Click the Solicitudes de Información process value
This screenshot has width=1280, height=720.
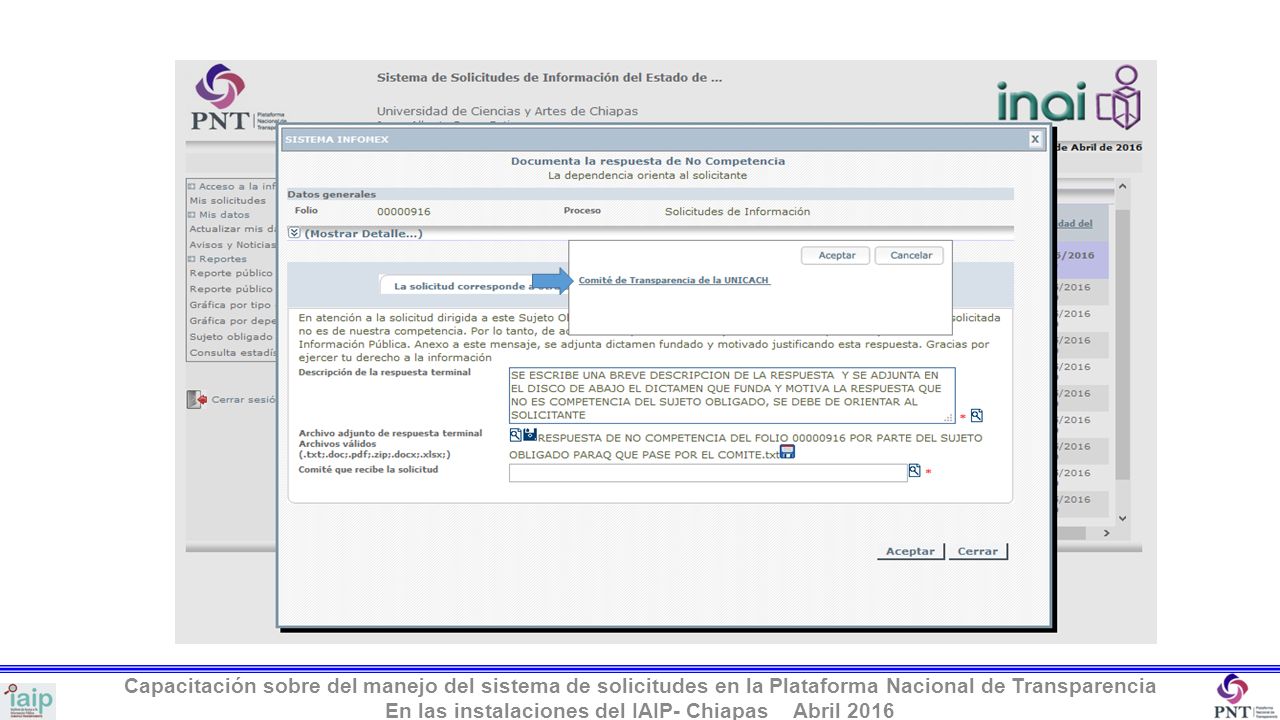737,212
